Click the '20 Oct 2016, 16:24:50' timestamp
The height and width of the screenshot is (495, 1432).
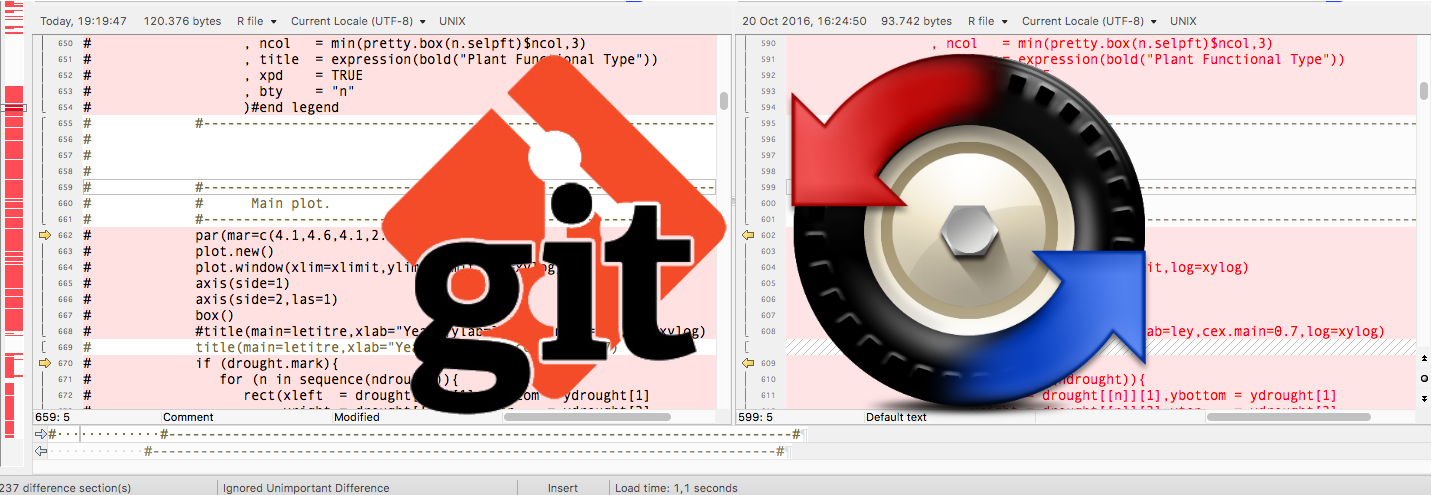[804, 21]
